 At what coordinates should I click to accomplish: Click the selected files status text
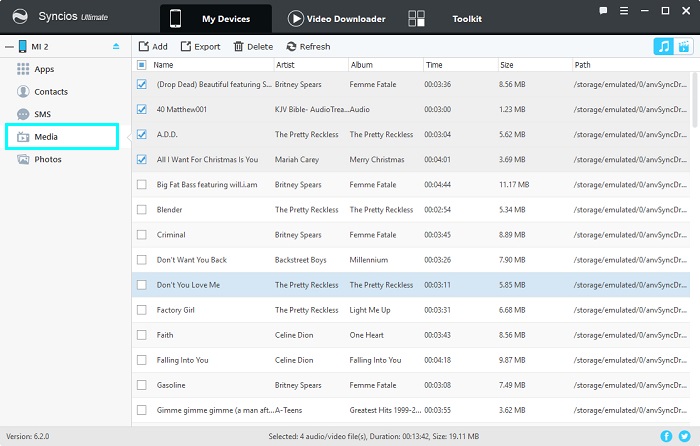374,436
